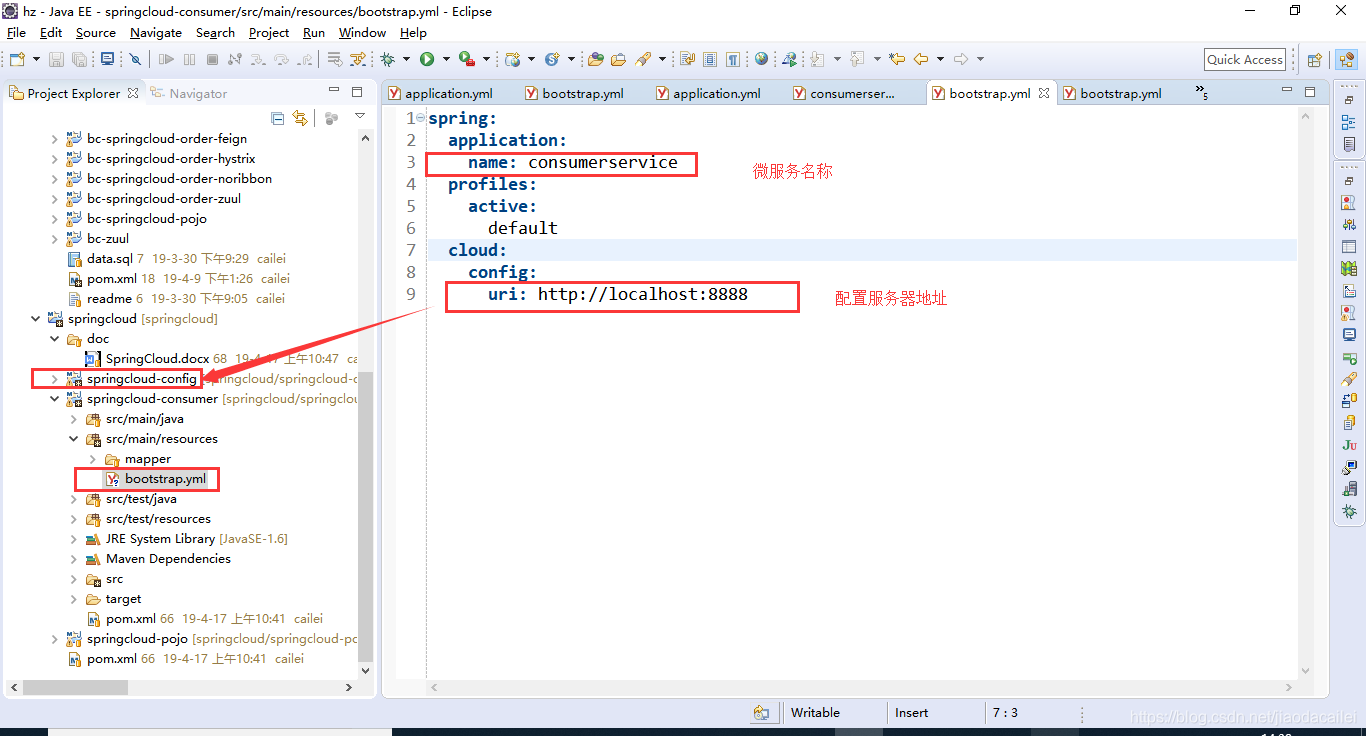The image size is (1366, 736).
Task: Open the console terminal icon in the toolbar
Action: tap(108, 60)
